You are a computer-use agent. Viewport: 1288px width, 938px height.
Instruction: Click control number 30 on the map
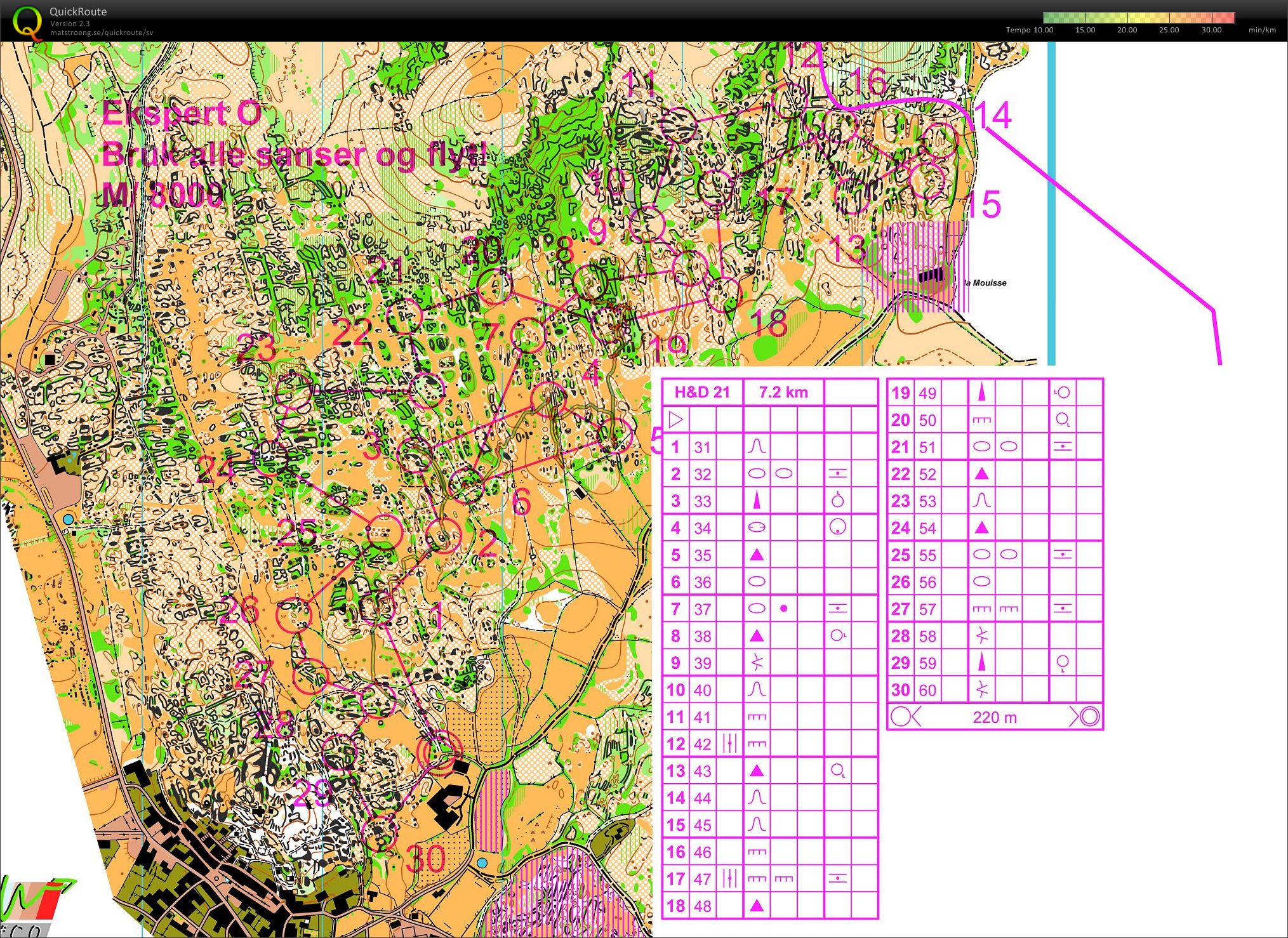[x=426, y=859]
